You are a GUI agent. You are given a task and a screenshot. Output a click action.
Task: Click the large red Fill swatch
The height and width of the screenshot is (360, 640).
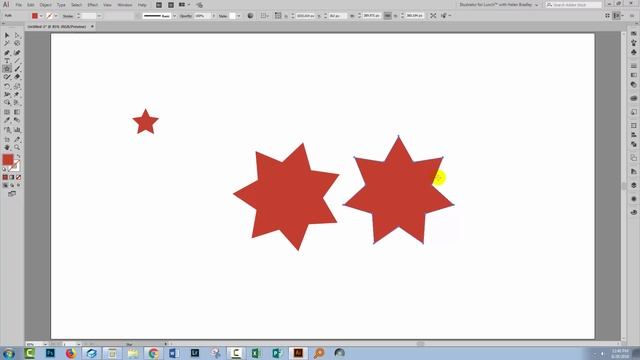[x=8, y=160]
